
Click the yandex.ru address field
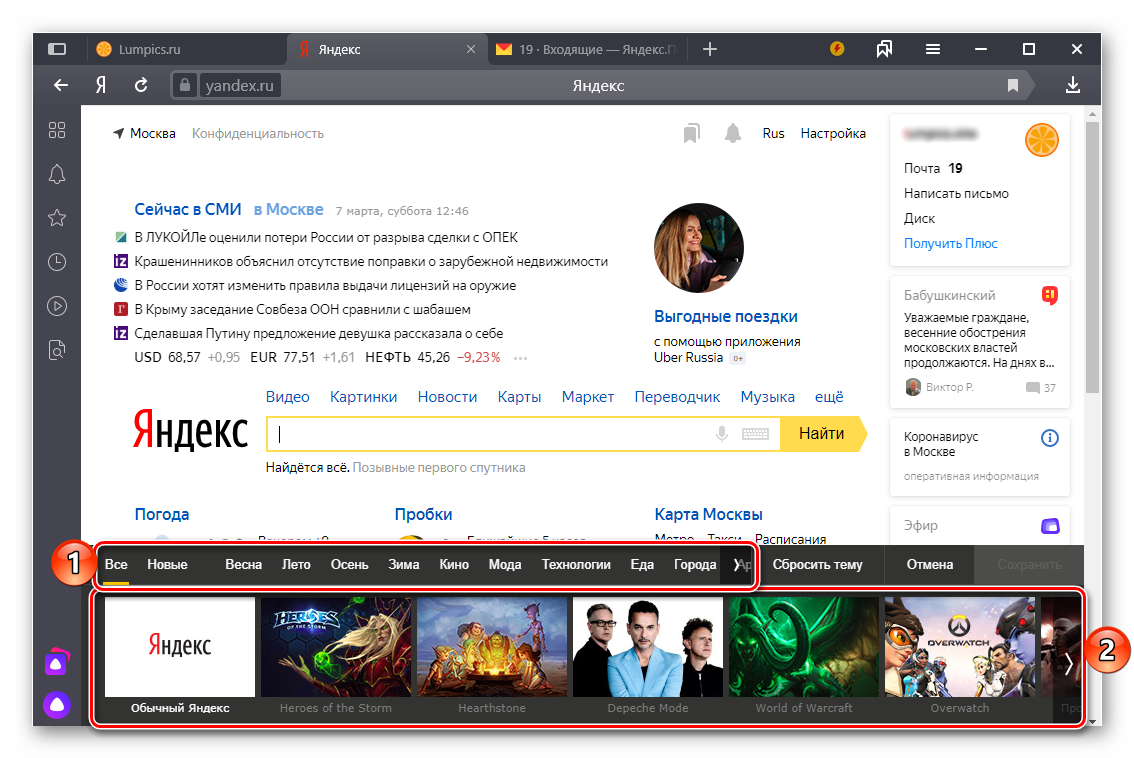(239, 85)
